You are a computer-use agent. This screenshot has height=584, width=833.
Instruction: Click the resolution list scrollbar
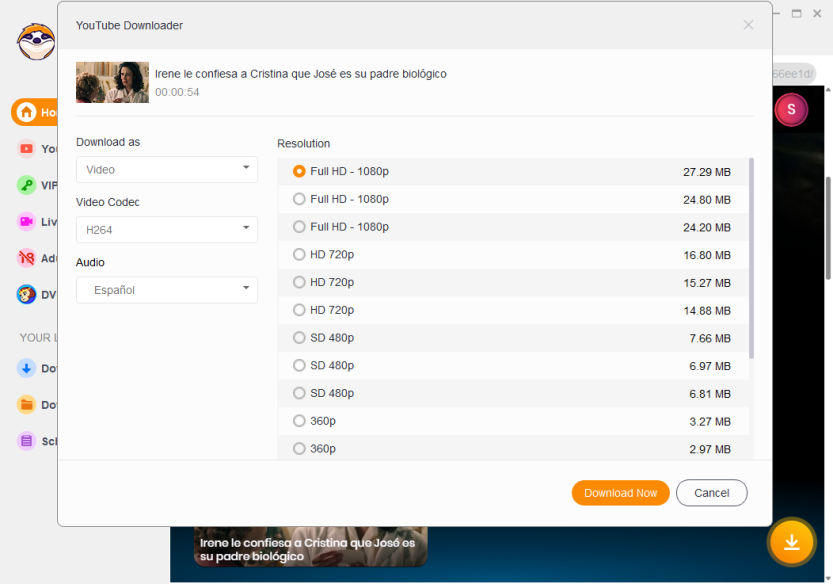click(751, 258)
